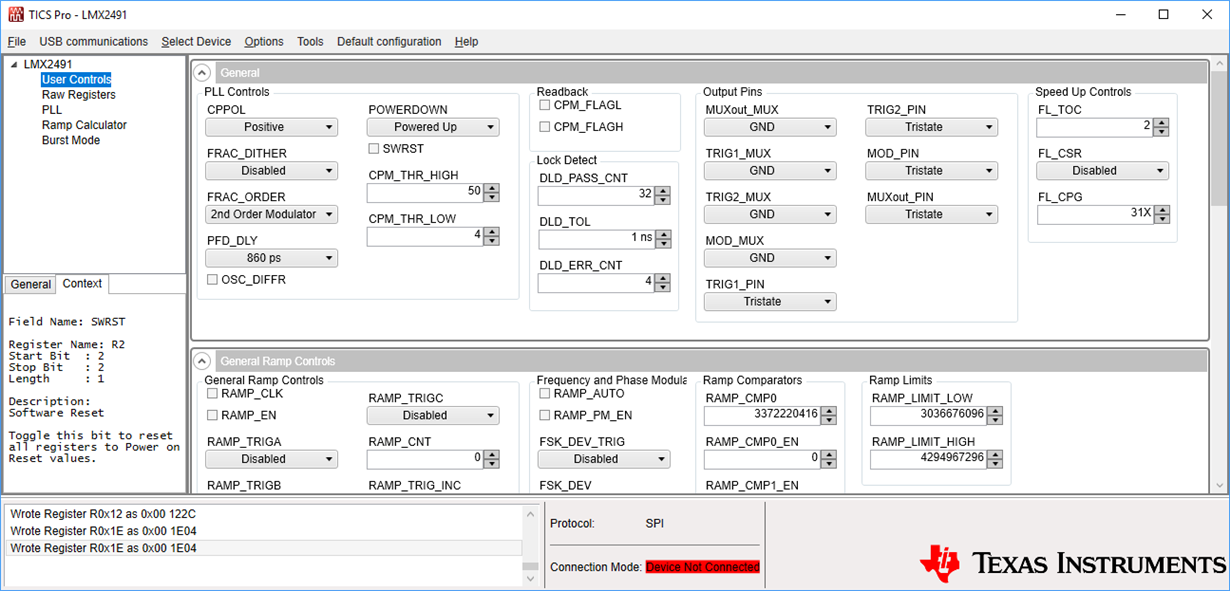Screen dimensions: 1230x591
Task: Collapse the General Ramp Controls chevron icon
Action: click(202, 361)
